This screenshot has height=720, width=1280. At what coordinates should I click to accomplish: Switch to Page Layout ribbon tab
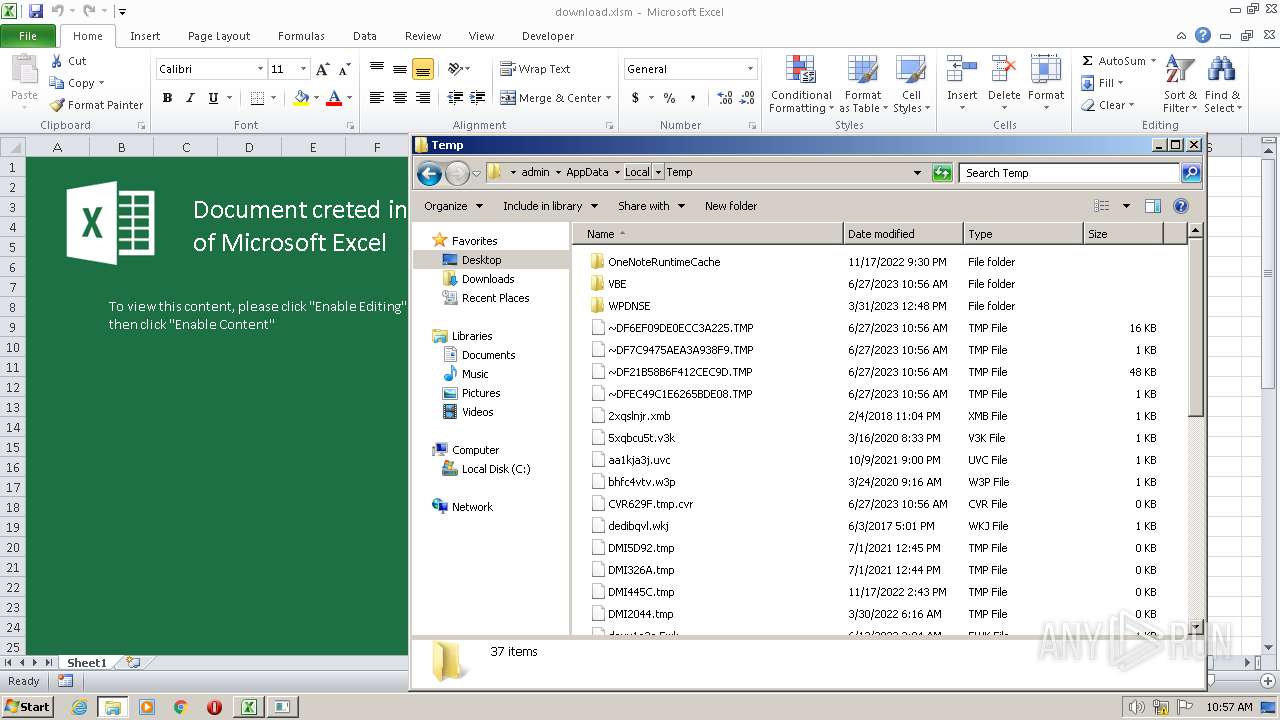219,36
